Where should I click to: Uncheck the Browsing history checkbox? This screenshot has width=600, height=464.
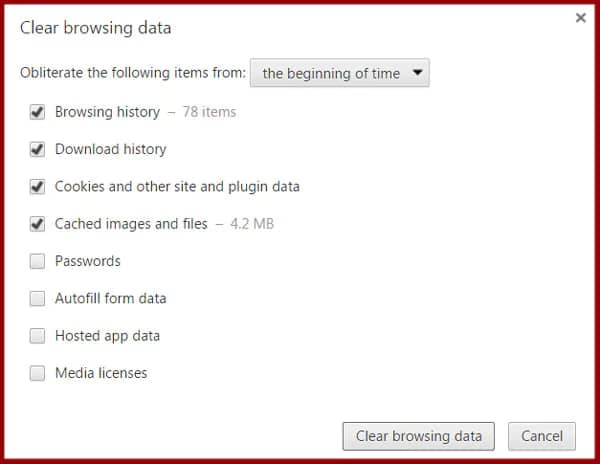coord(37,112)
